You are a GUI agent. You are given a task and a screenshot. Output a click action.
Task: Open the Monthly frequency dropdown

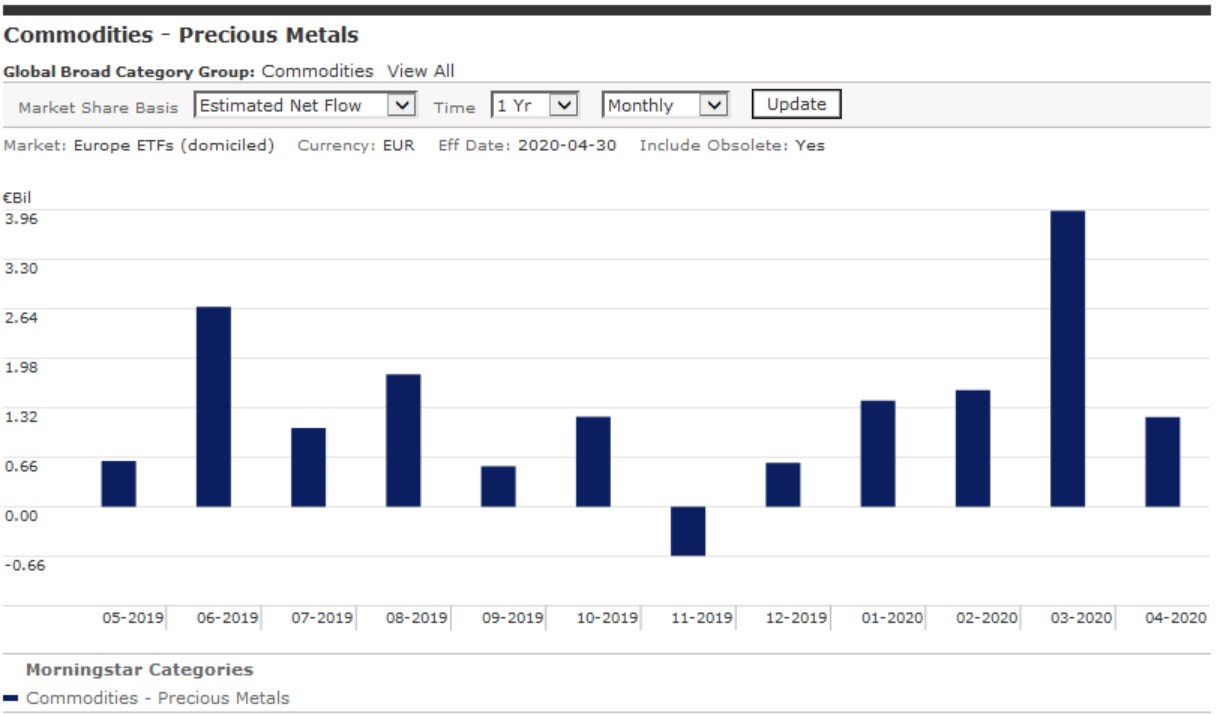(x=664, y=105)
